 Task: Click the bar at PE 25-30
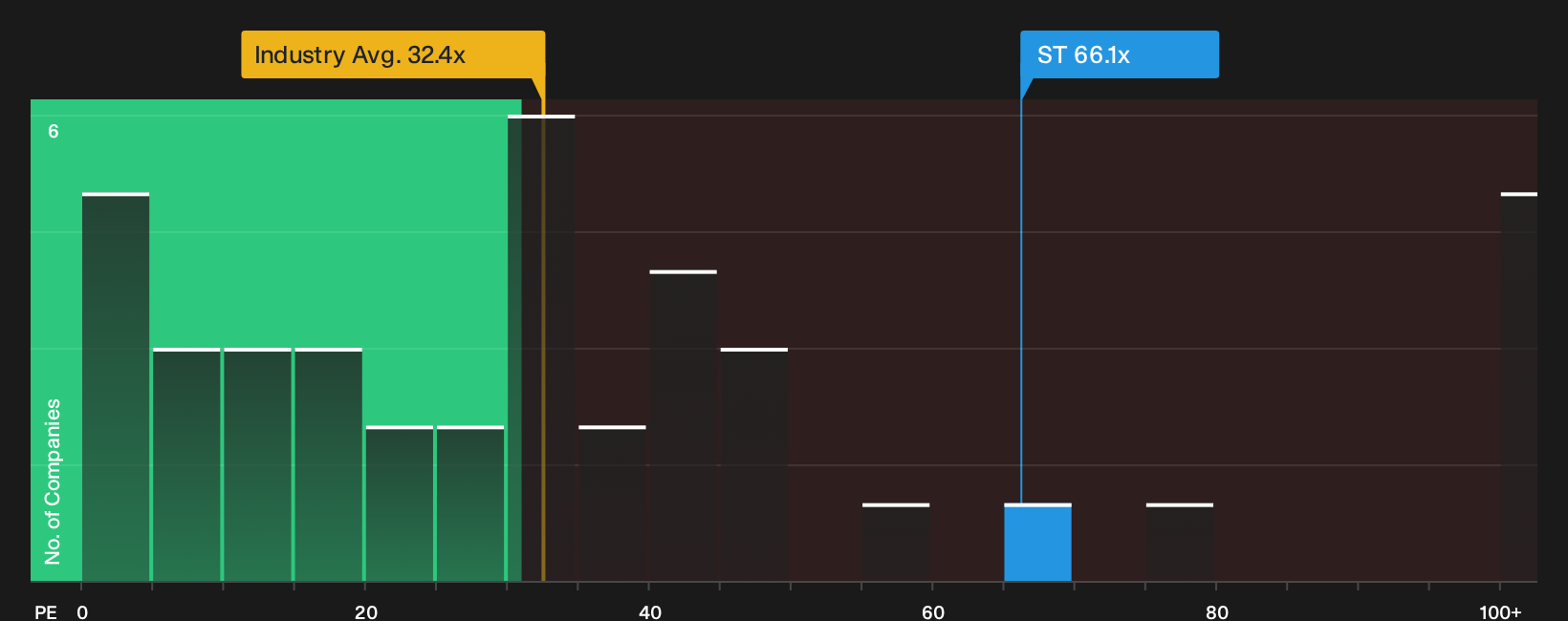coord(470,503)
